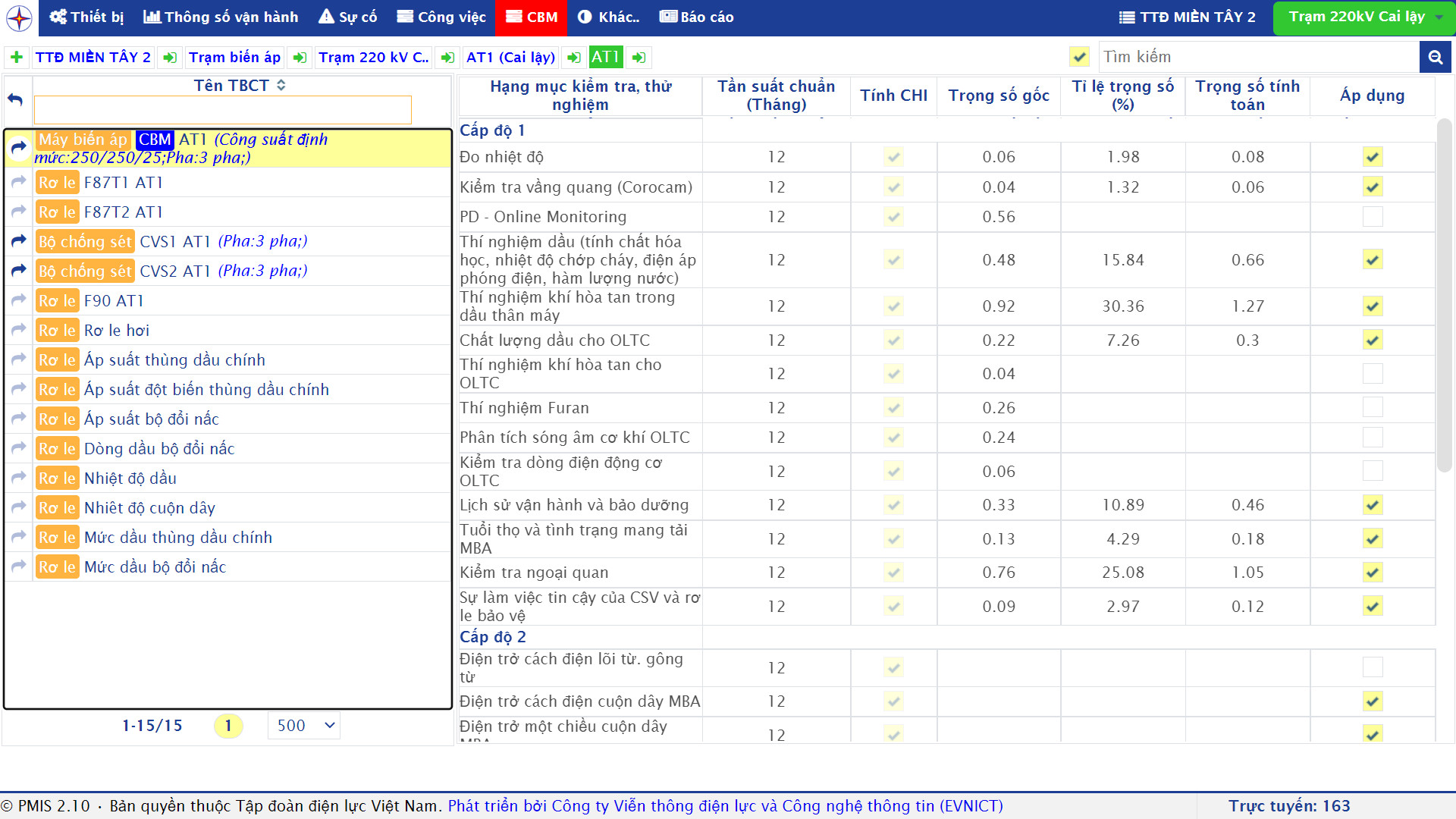Click the back arrow in list header
This screenshot has width=1456, height=819.
[x=15, y=99]
